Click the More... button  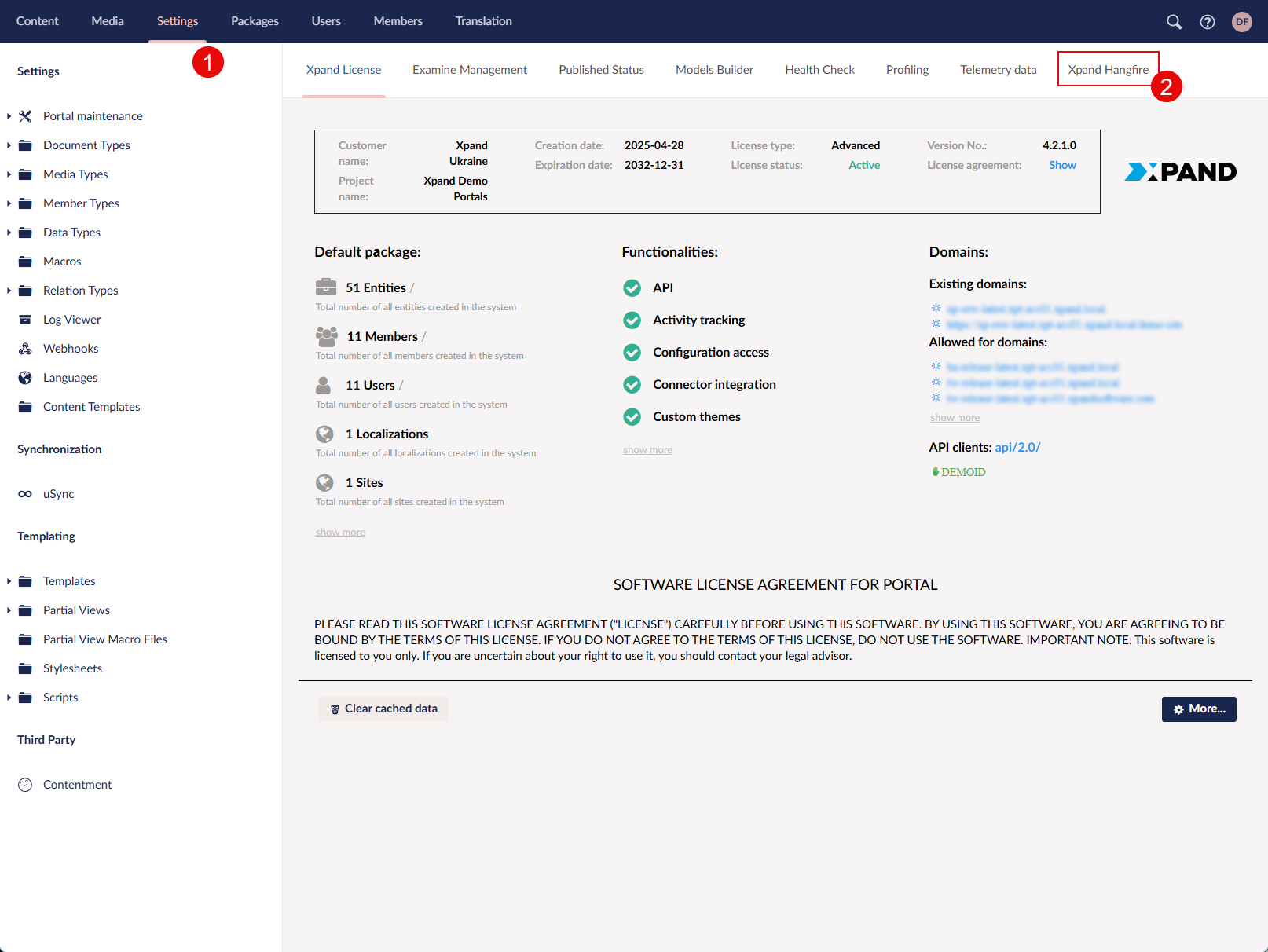pos(1199,709)
